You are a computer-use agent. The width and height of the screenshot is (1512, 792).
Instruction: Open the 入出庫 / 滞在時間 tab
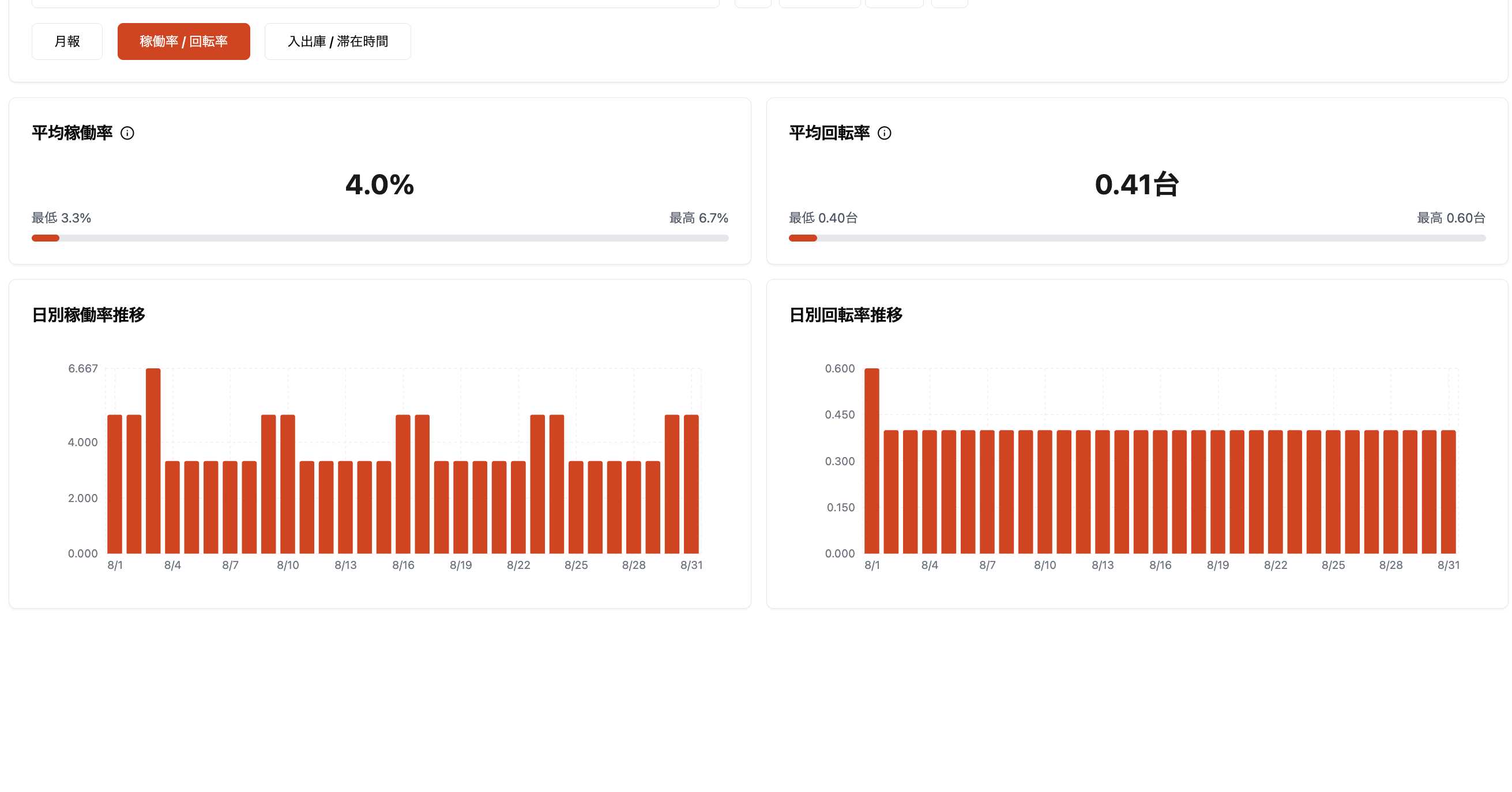tap(337, 42)
